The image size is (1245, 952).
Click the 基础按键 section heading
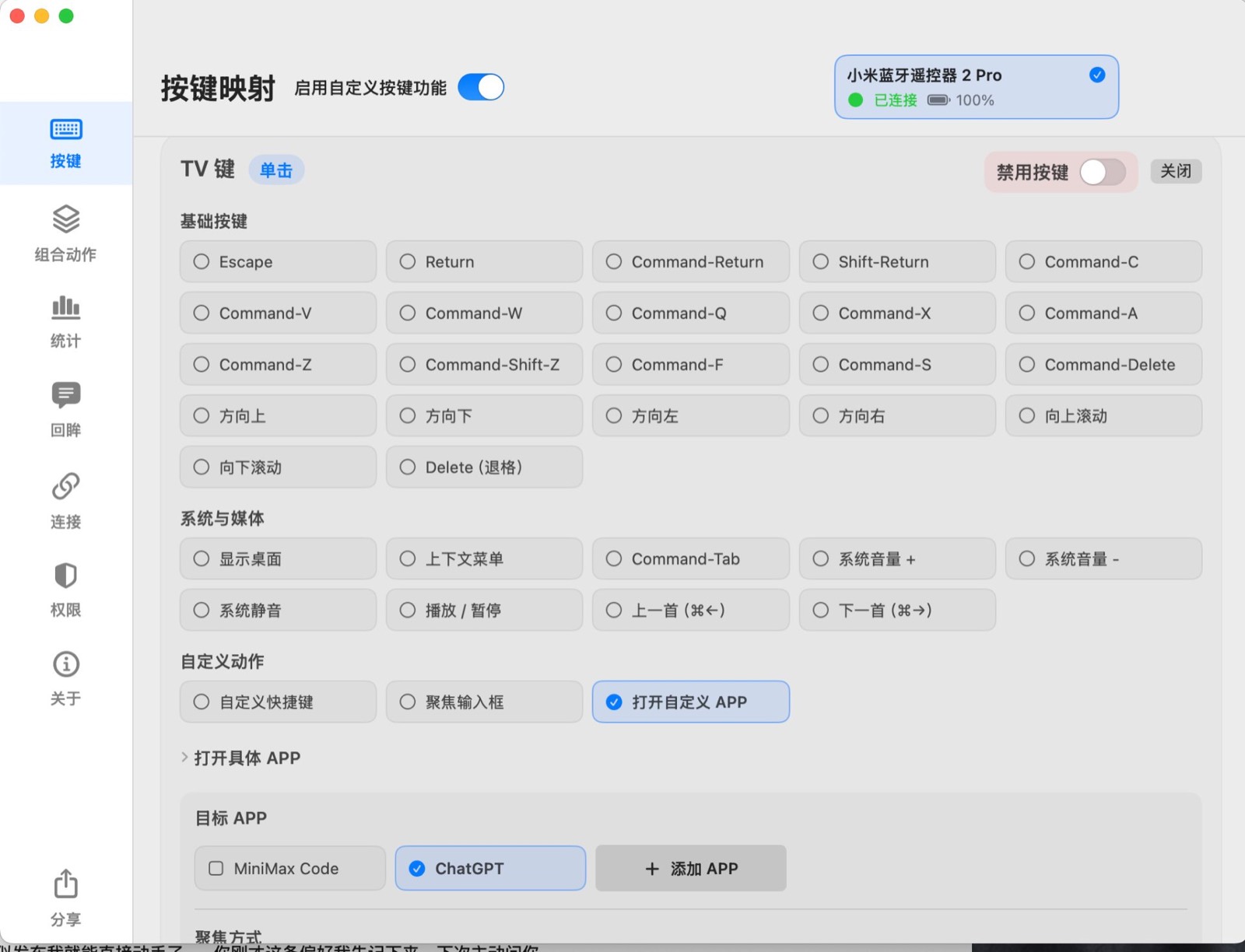214,222
